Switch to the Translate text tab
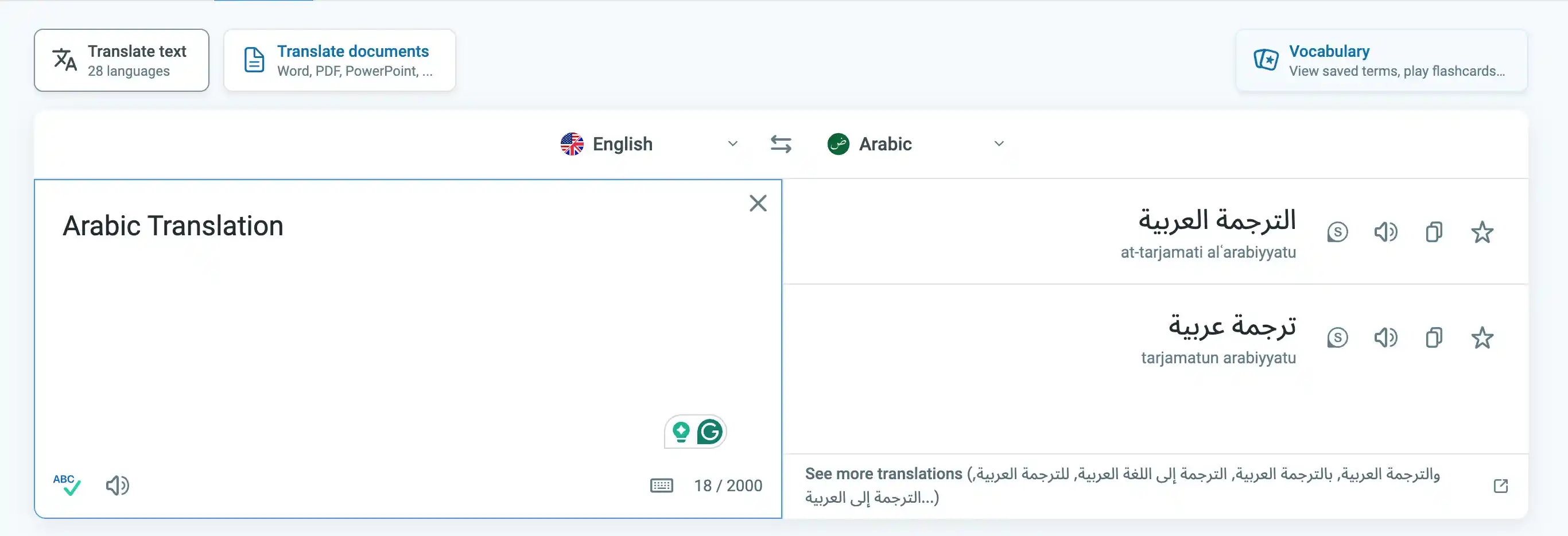This screenshot has width=1568, height=536. [x=121, y=60]
